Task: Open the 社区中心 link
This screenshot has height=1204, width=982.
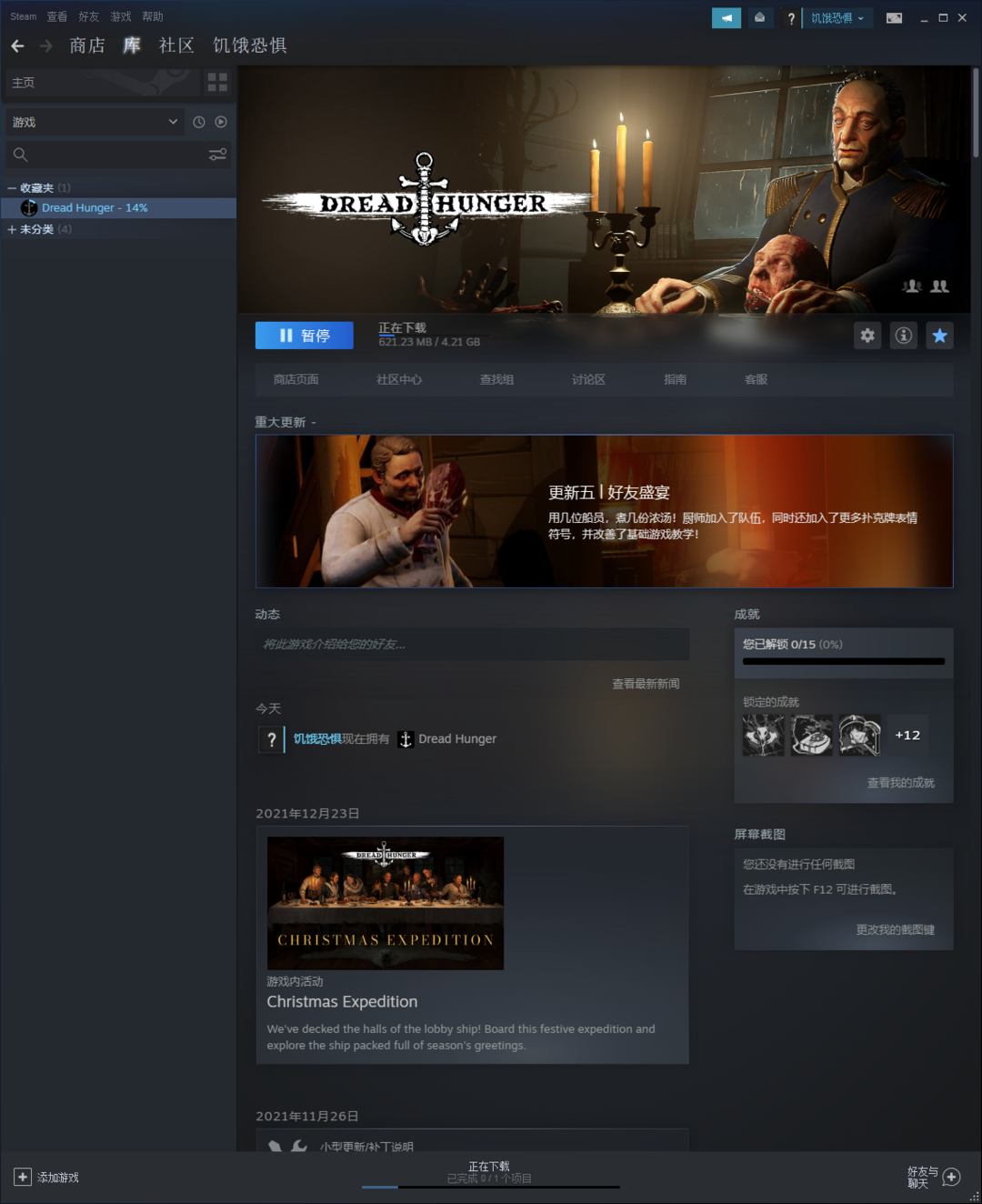Action: 399,379
